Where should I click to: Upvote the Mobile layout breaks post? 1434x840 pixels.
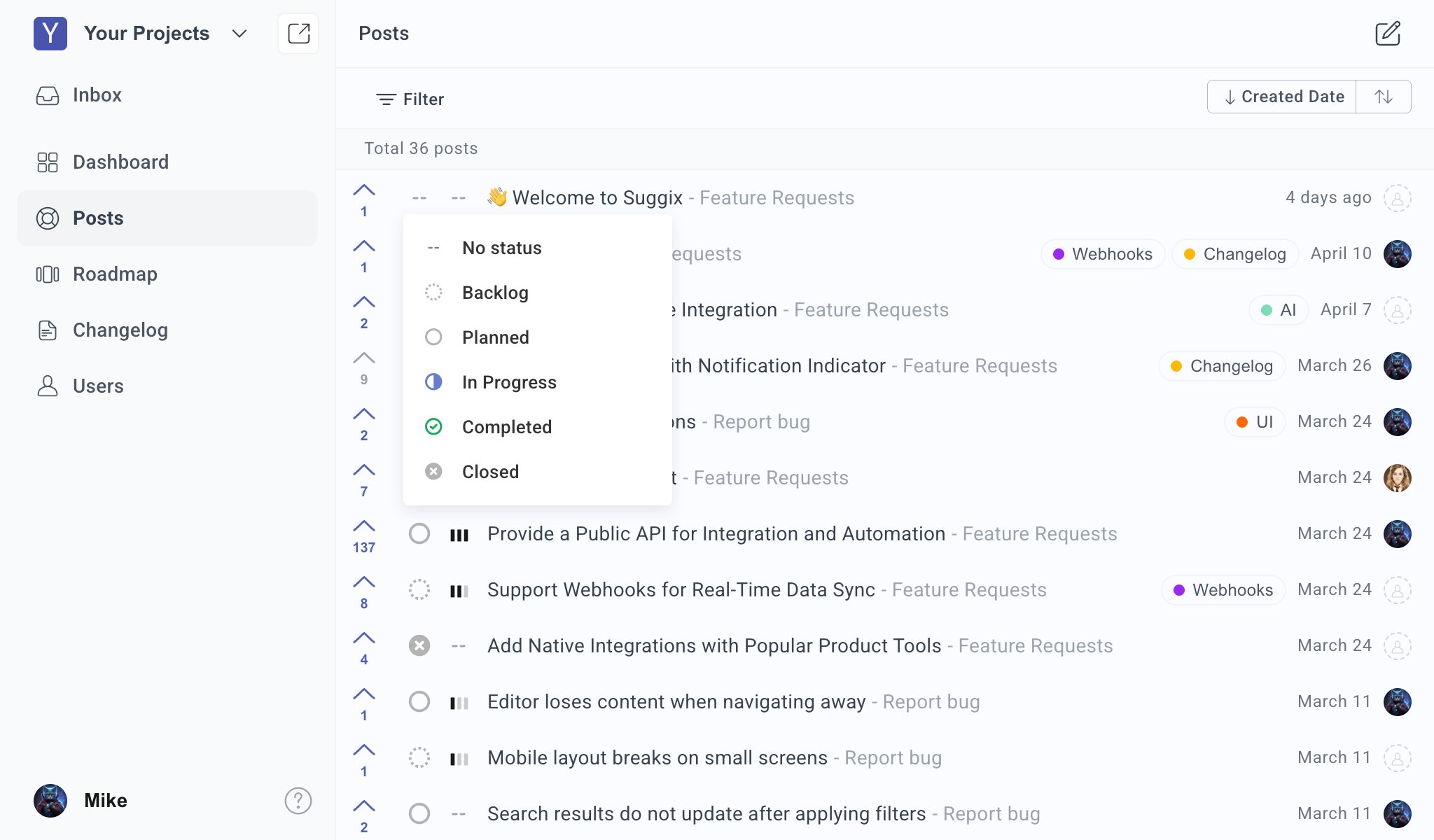[x=364, y=760]
